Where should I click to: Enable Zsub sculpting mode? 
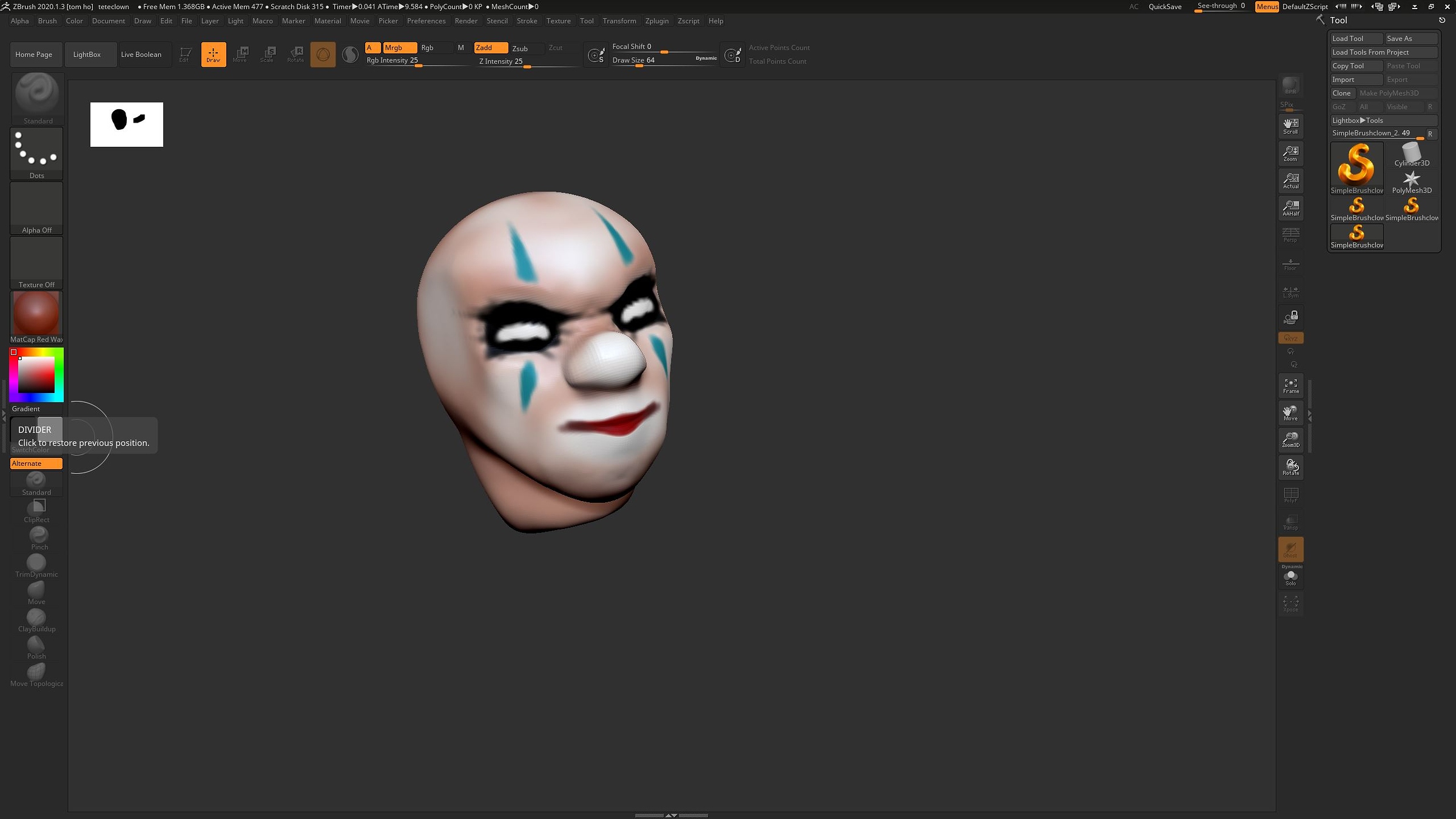point(521,49)
